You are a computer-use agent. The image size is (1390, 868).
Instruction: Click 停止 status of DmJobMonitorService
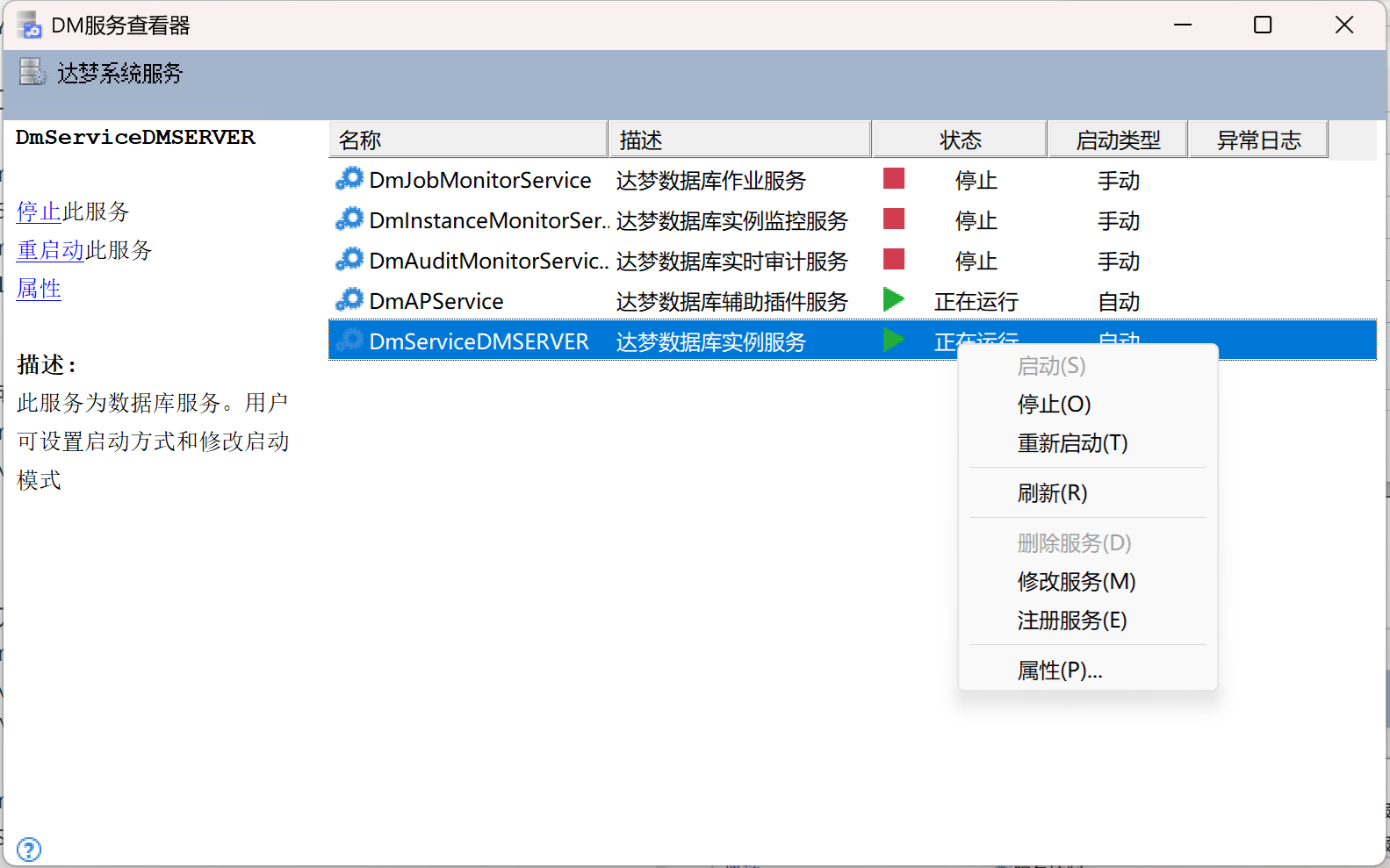click(x=976, y=180)
